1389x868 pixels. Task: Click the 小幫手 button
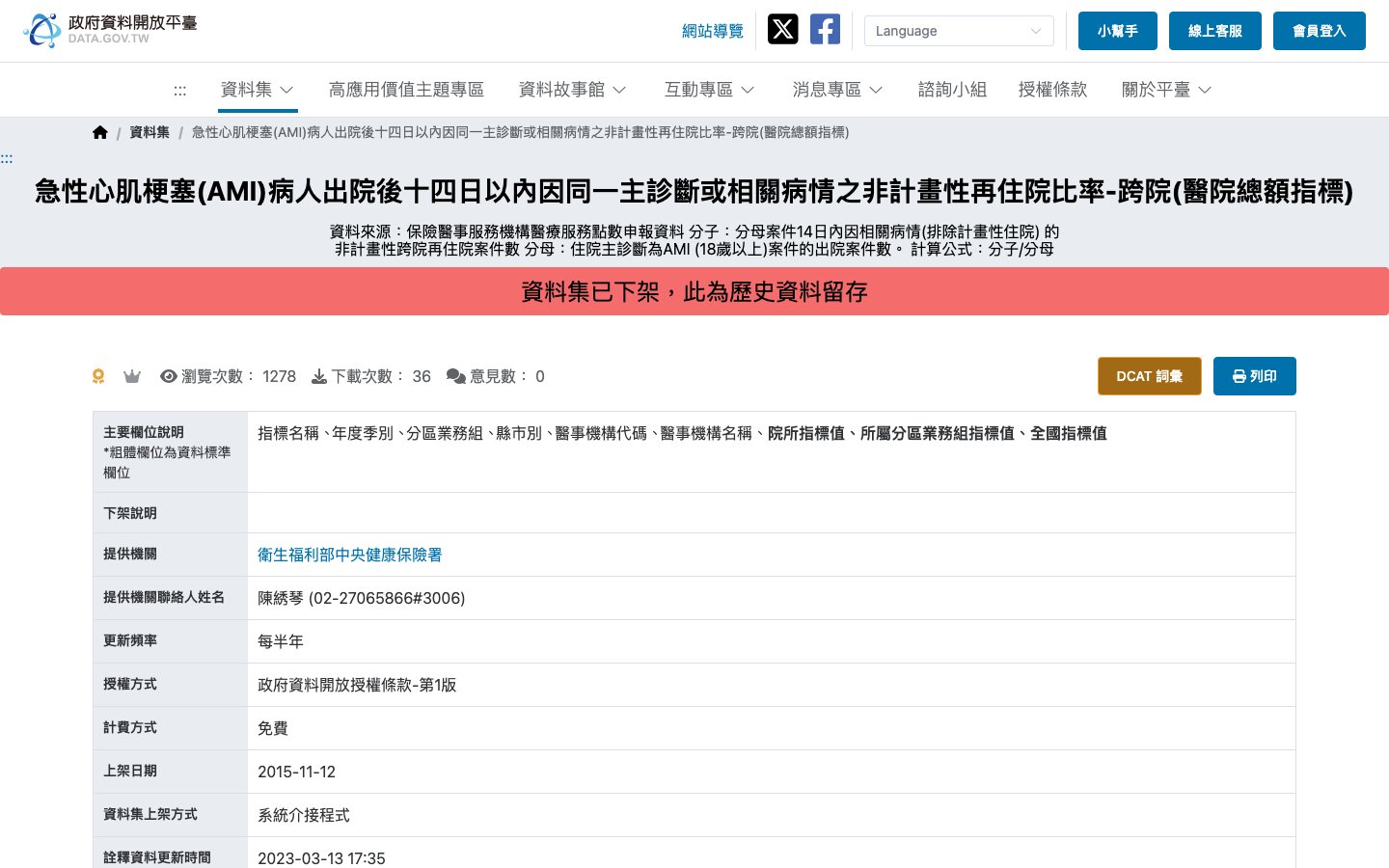[1118, 31]
